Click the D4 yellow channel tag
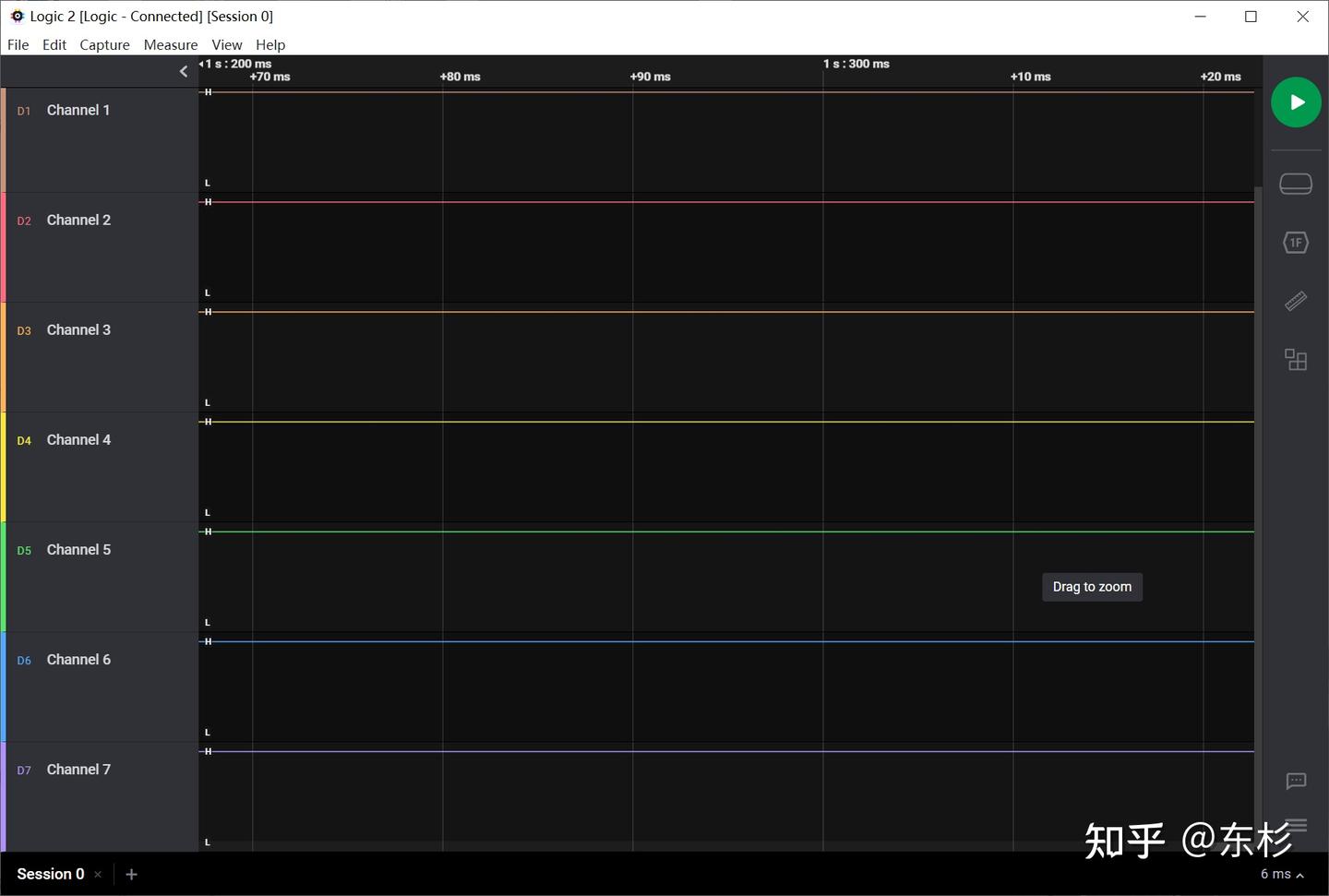Viewport: 1329px width, 896px height. click(x=24, y=440)
